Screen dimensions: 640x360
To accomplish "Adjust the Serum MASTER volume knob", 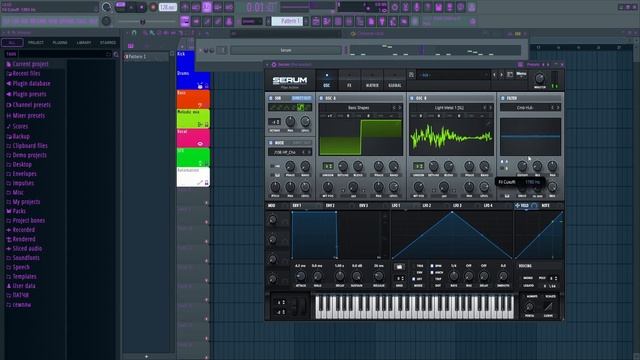I will [539, 78].
